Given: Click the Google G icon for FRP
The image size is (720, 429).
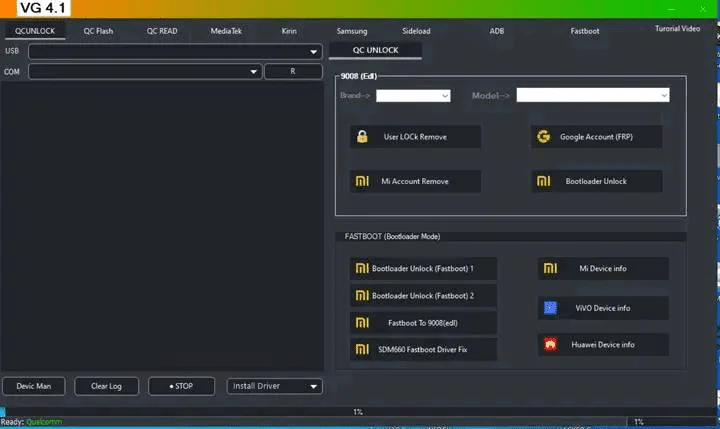Looking at the screenshot, I should coord(544,136).
